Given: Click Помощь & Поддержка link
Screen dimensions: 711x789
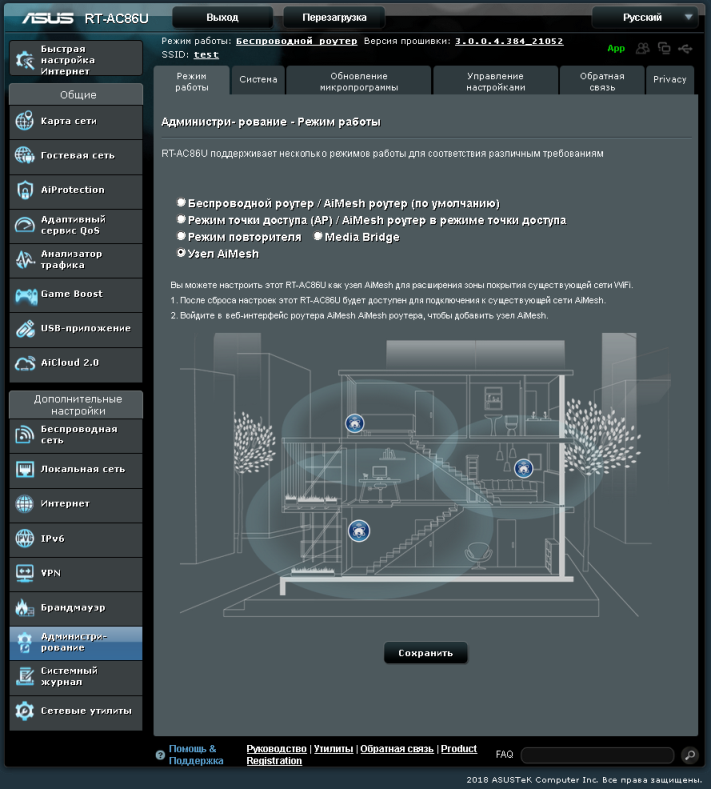Looking at the screenshot, I should coord(196,755).
